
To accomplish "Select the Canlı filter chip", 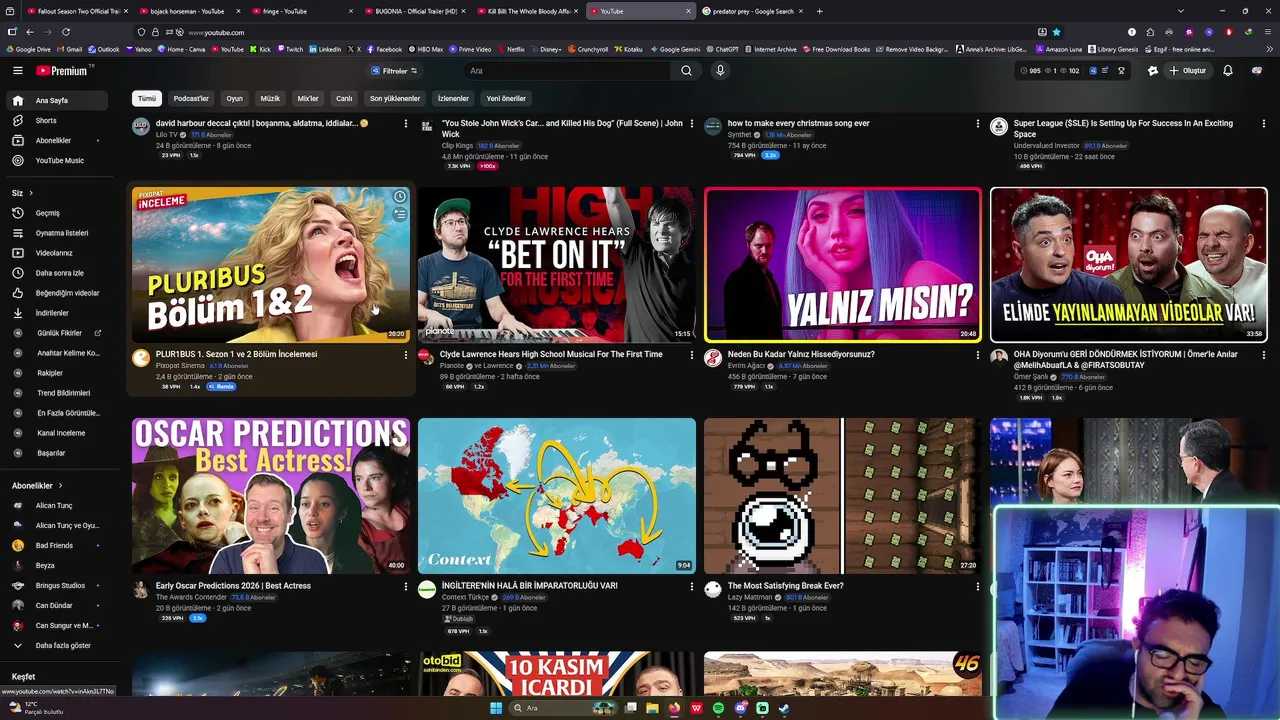I will (x=344, y=99).
